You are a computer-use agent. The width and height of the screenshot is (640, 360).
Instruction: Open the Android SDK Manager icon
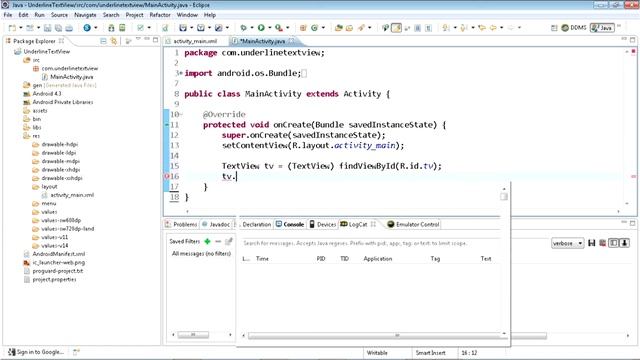pyautogui.click(x=111, y=28)
